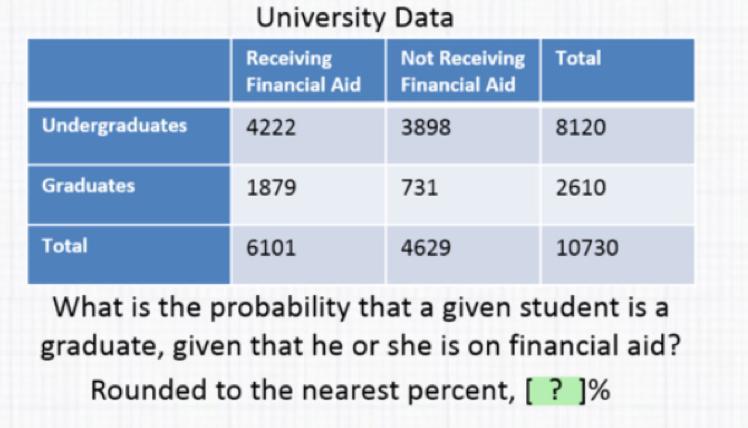Select the graduate total cell 2610
This screenshot has height=428, width=748.
[582, 188]
